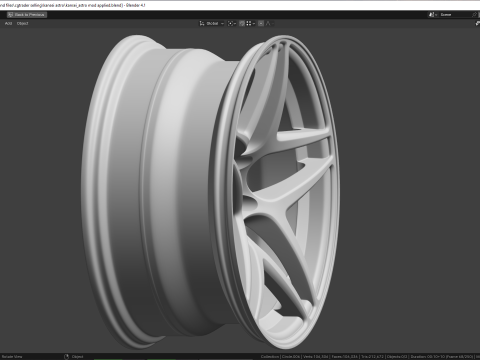
Task: Toggle the snapping magnet icon
Action: point(242,23)
